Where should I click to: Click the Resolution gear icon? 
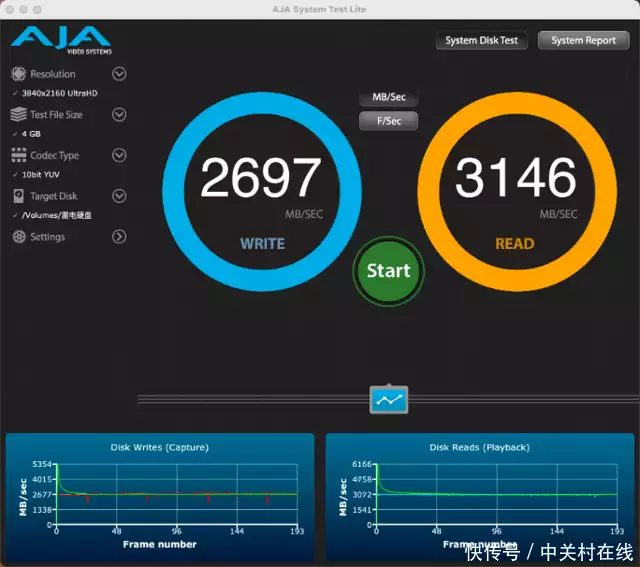coord(18,74)
